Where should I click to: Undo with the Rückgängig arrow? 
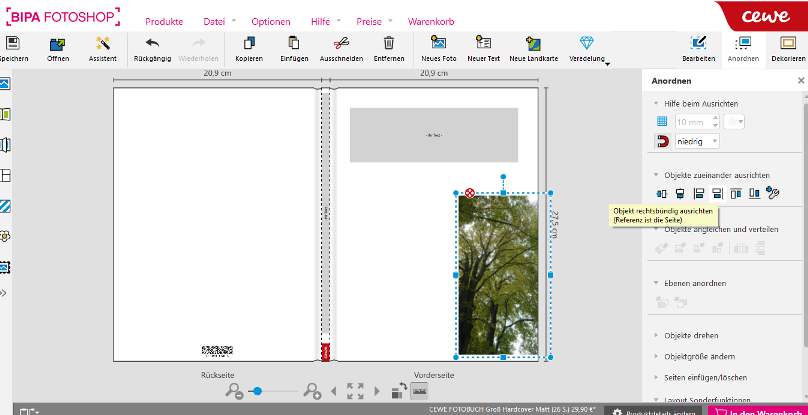pos(152,43)
